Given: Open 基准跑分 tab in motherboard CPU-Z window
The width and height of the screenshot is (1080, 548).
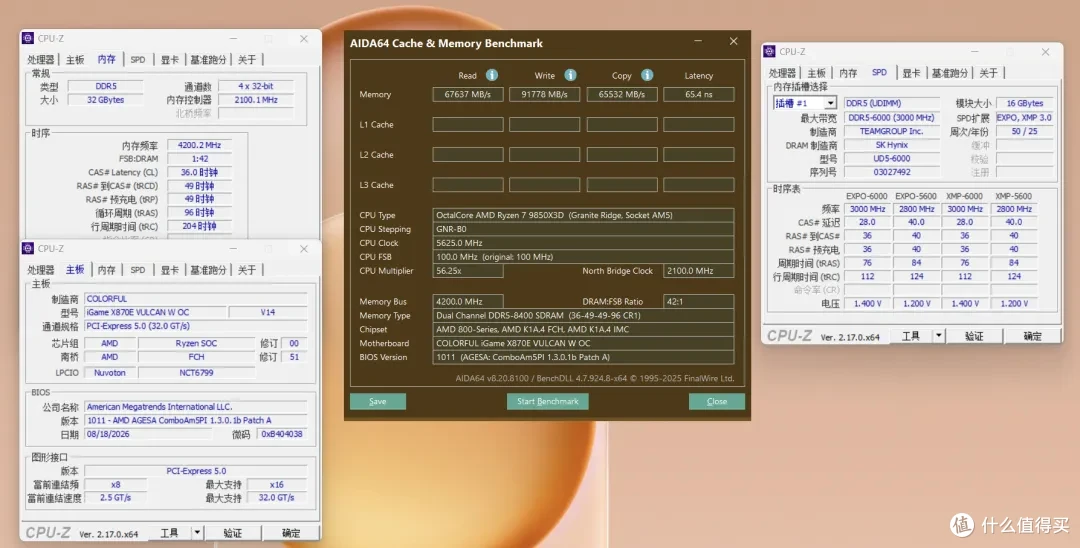Looking at the screenshot, I should (208, 270).
